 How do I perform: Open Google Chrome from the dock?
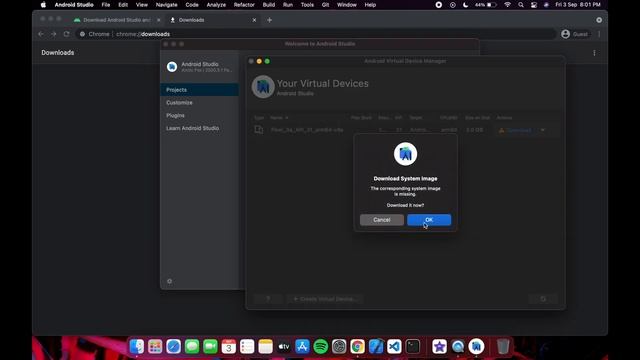358,347
